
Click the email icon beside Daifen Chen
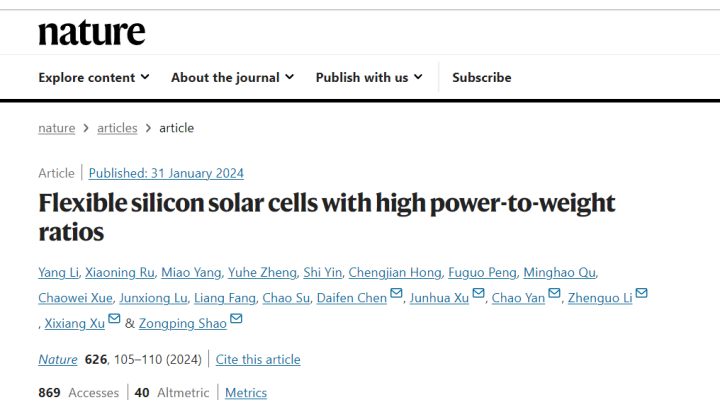click(x=396, y=293)
